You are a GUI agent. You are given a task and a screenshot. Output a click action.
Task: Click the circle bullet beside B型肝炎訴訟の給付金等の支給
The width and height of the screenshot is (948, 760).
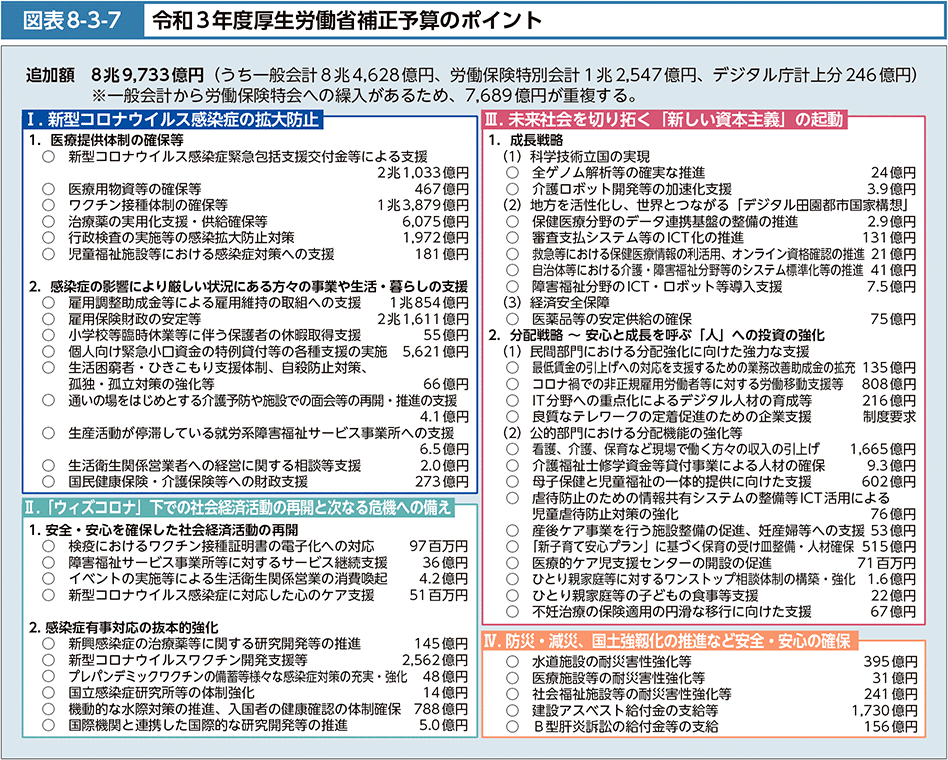pyautogui.click(x=512, y=725)
